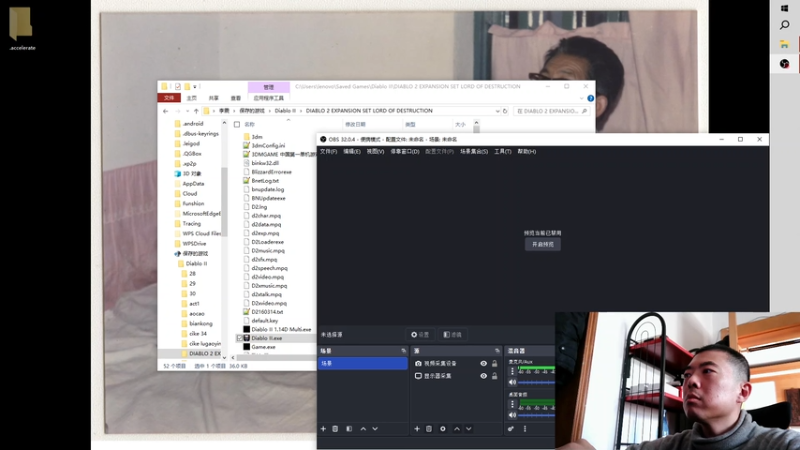The width and height of the screenshot is (800, 450).
Task: Expand the Explorer ribbon chevron
Action: click(582, 98)
